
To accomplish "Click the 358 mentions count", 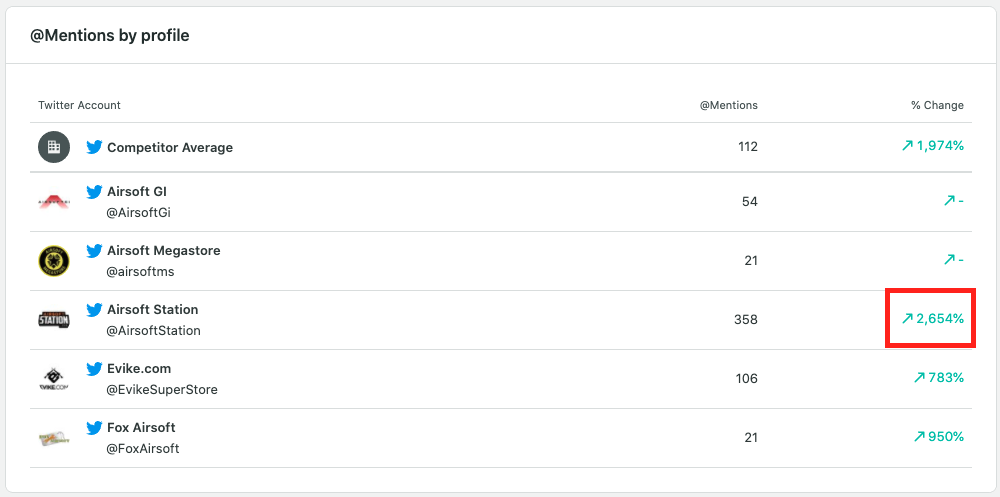I will point(745,320).
